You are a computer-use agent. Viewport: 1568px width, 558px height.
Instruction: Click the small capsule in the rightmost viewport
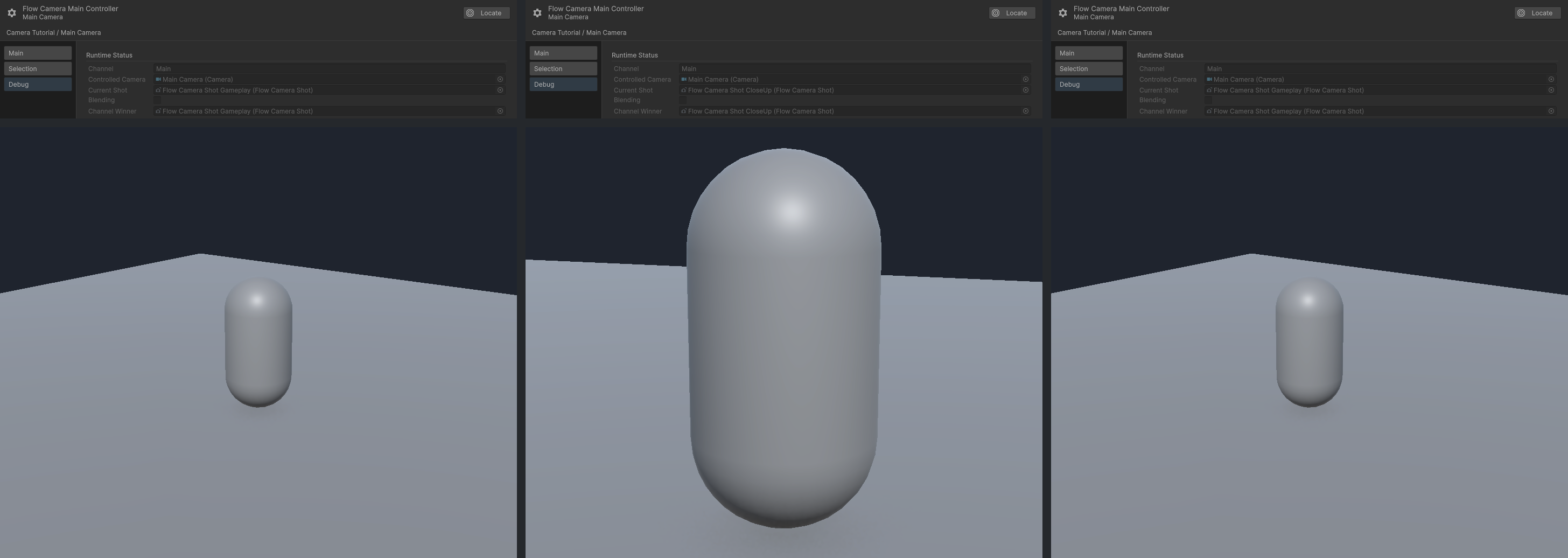1310,343
